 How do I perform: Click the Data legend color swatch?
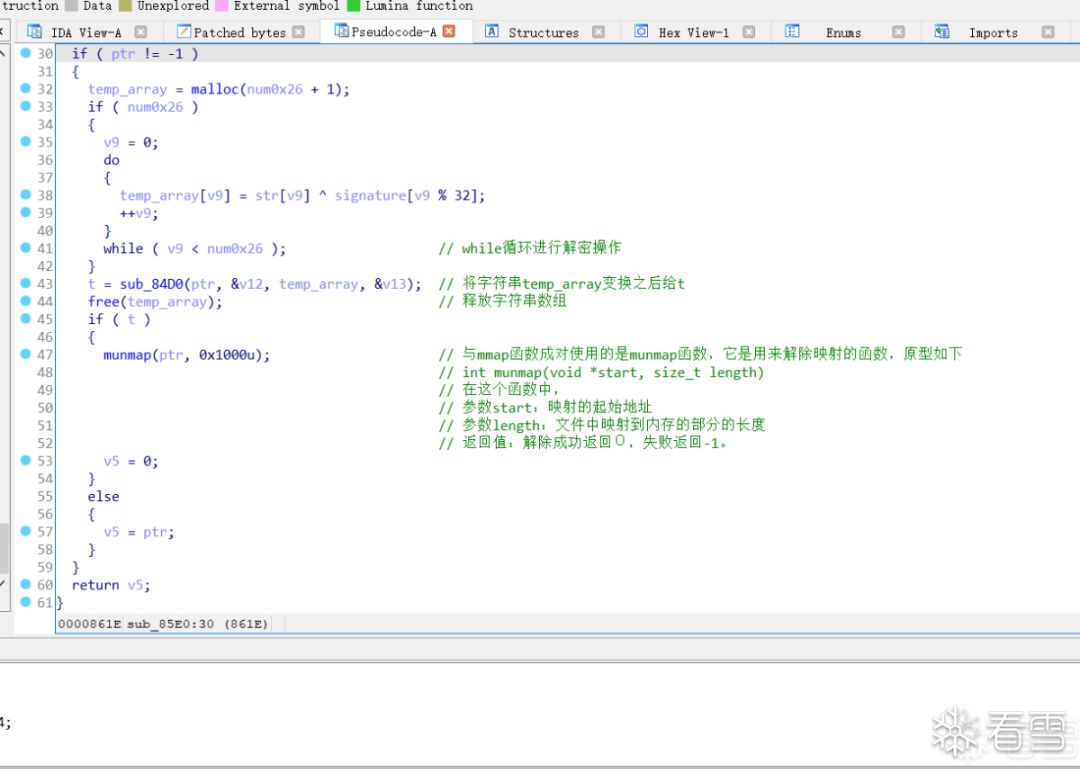coord(71,6)
